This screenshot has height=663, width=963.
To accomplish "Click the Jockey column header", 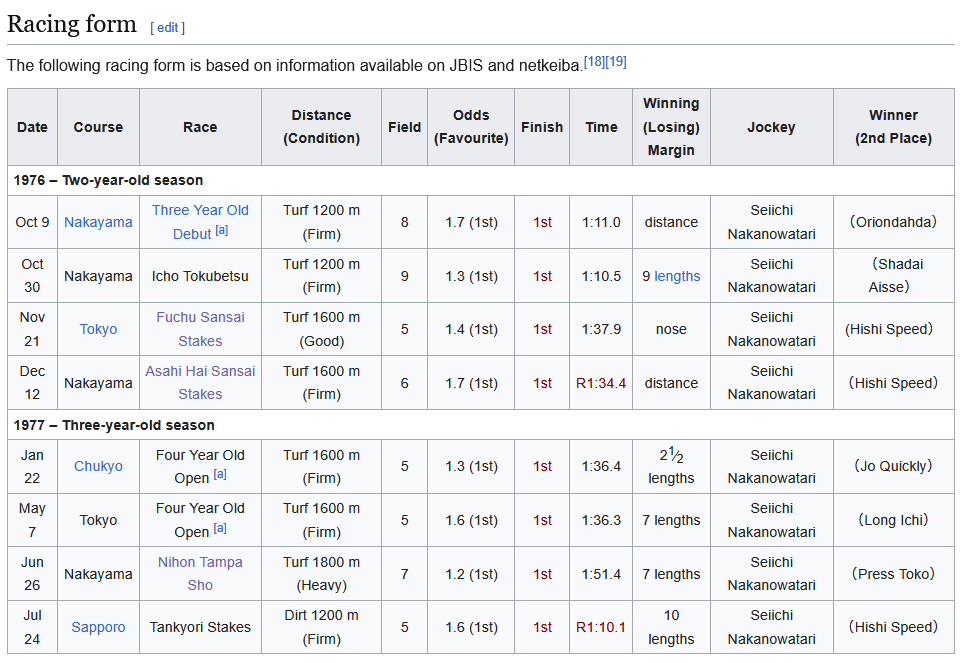I will 771,127.
